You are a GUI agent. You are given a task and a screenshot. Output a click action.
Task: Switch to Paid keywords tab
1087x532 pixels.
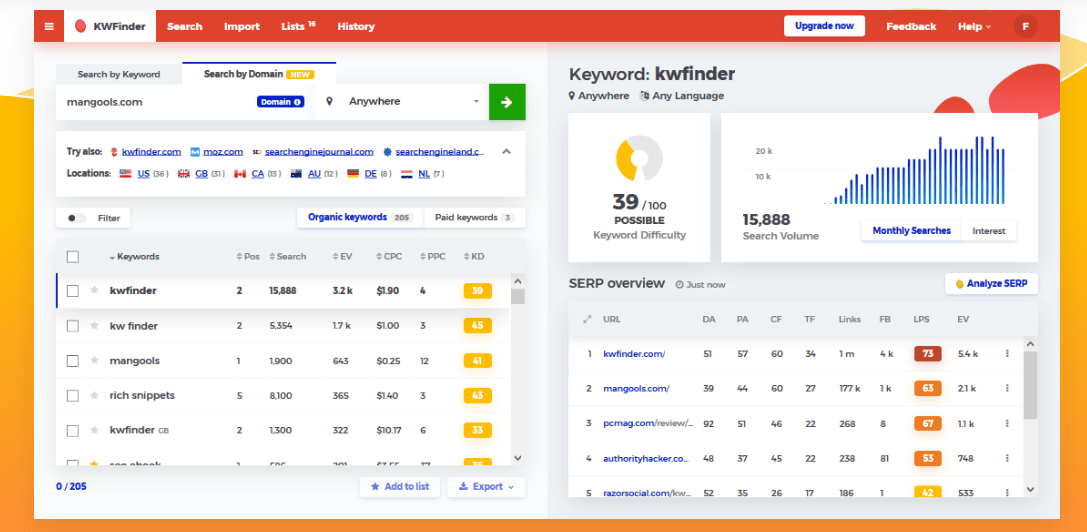(x=473, y=217)
